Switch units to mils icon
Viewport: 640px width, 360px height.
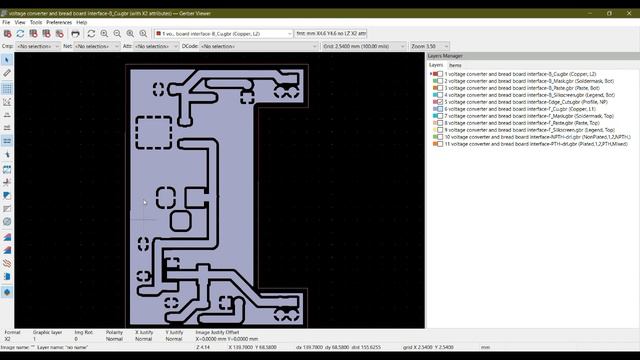7,128
